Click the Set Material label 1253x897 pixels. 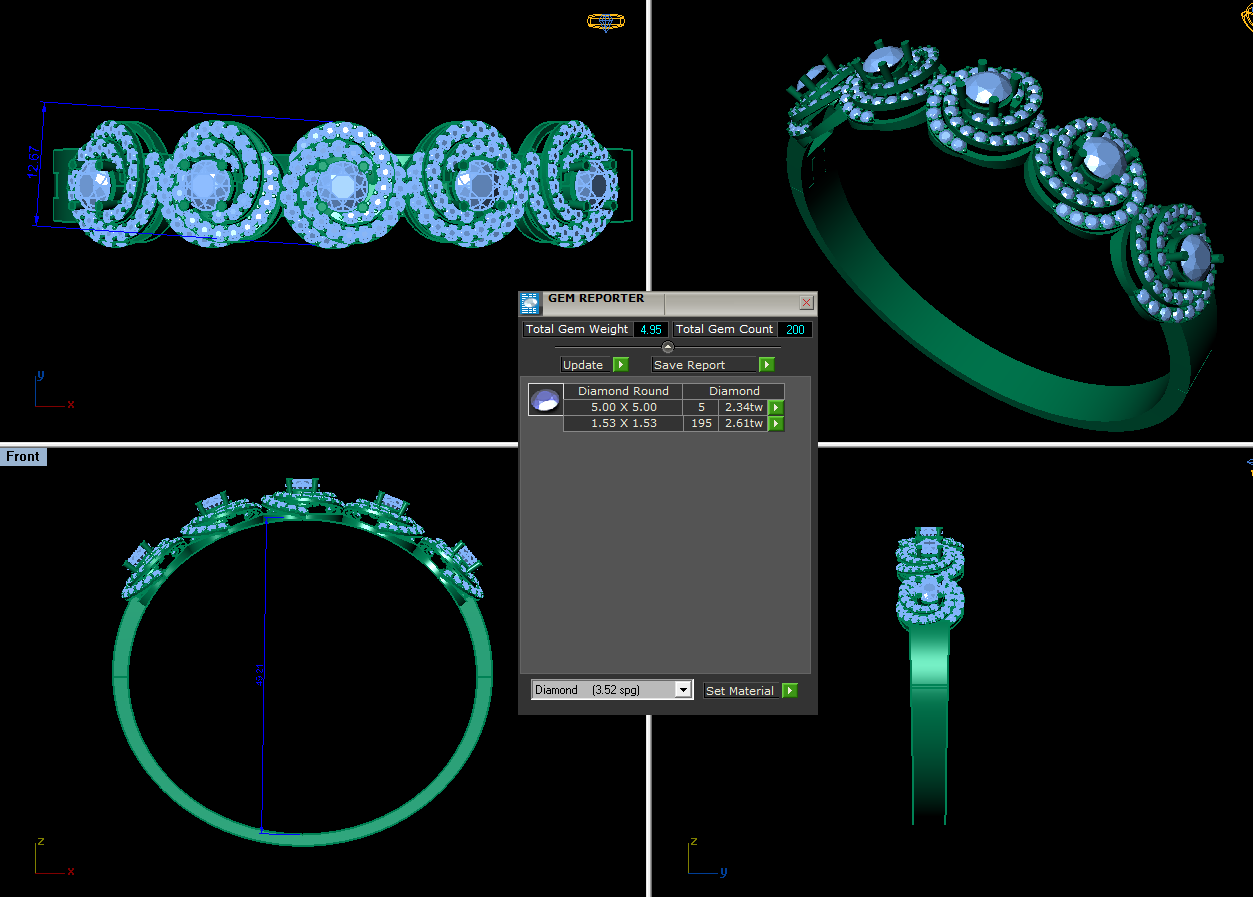click(741, 691)
